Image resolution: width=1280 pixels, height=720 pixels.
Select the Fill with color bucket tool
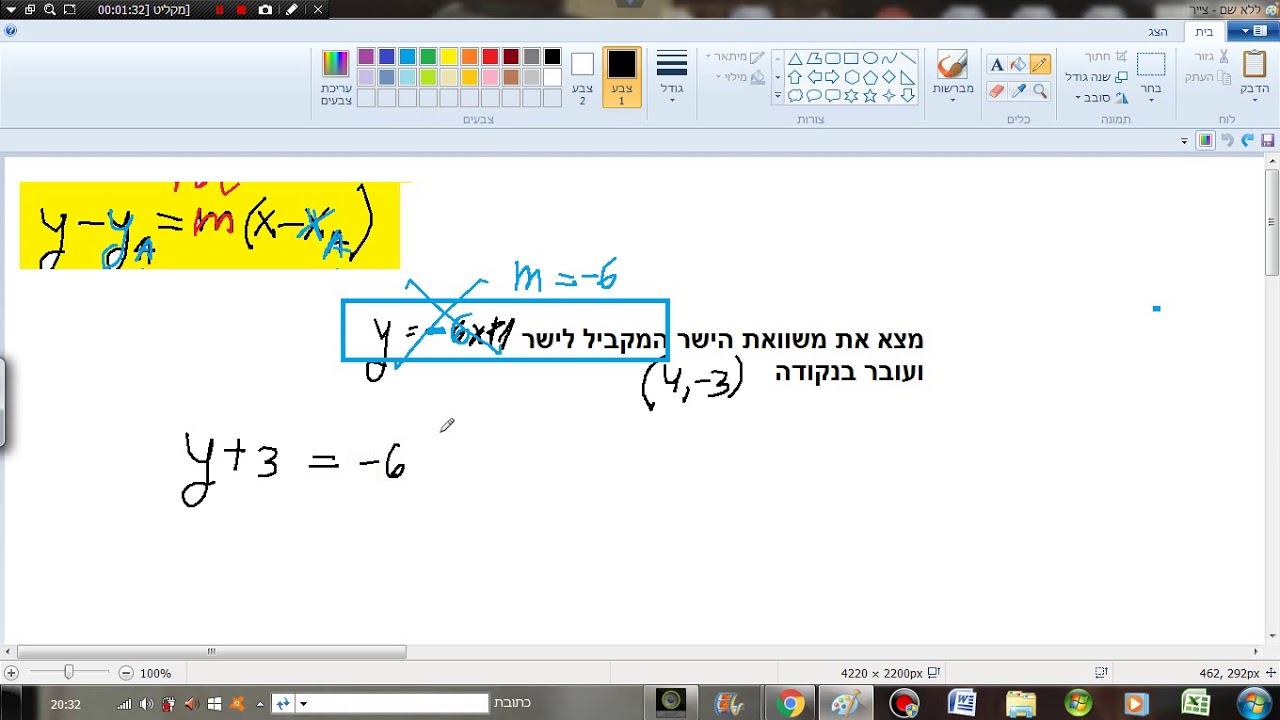[1018, 64]
